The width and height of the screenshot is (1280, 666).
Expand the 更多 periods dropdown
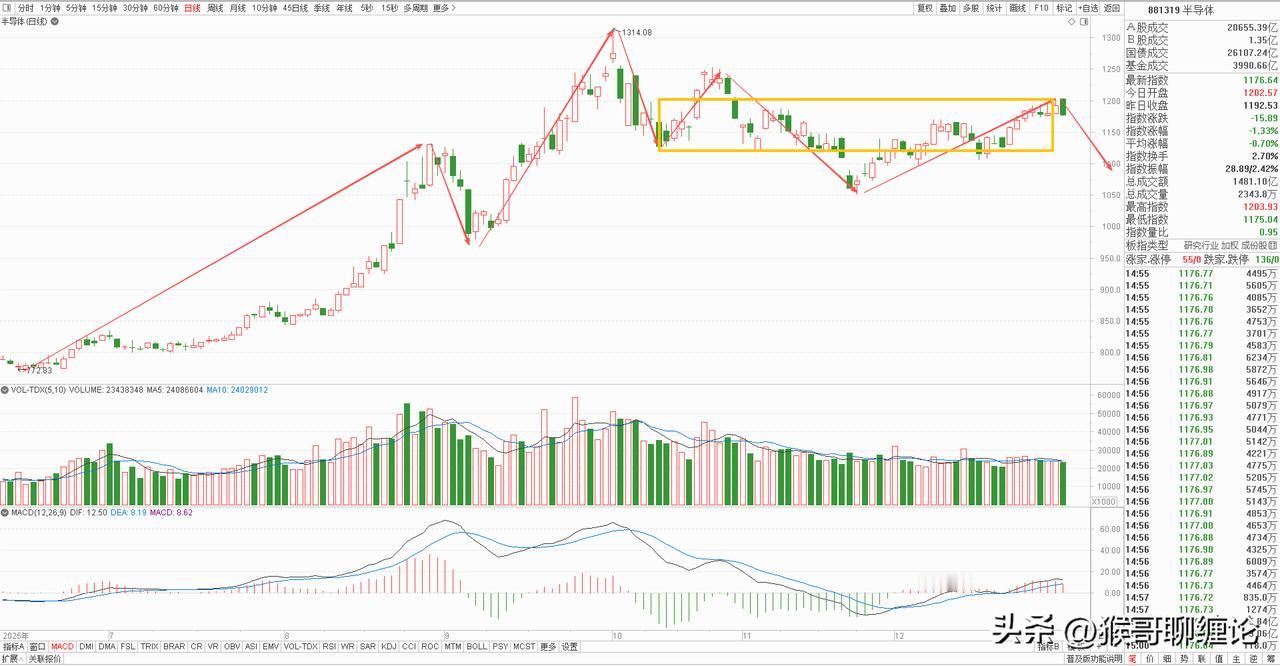pos(444,7)
